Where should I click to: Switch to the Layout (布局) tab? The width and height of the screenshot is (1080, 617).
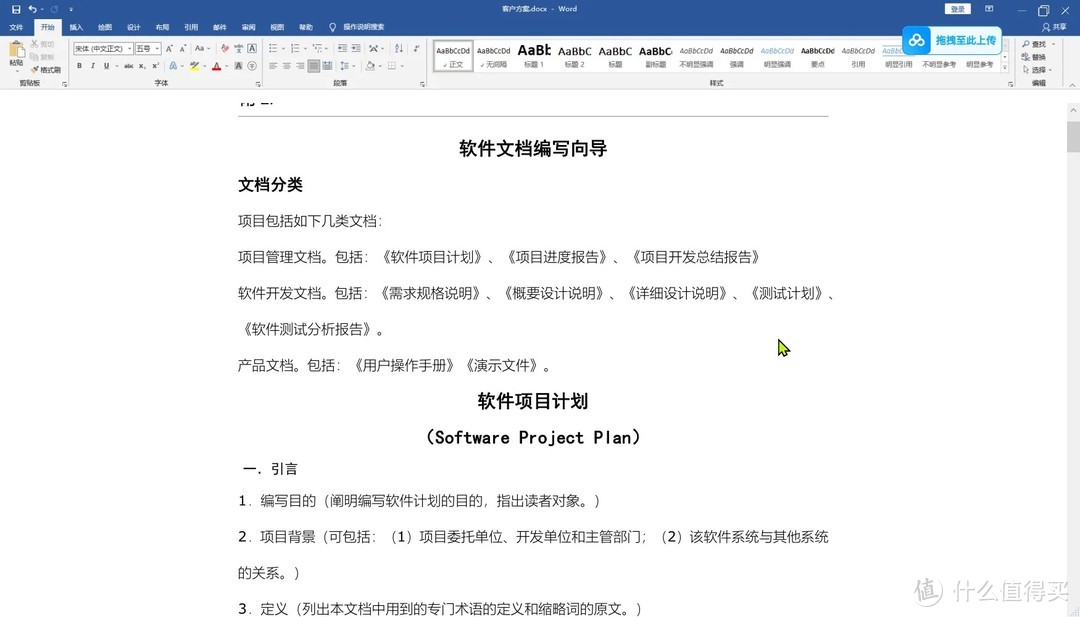click(163, 28)
